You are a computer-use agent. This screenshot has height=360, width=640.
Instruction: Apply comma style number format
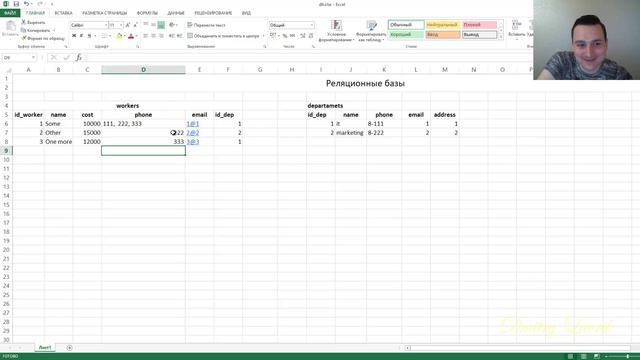pyautogui.click(x=292, y=36)
